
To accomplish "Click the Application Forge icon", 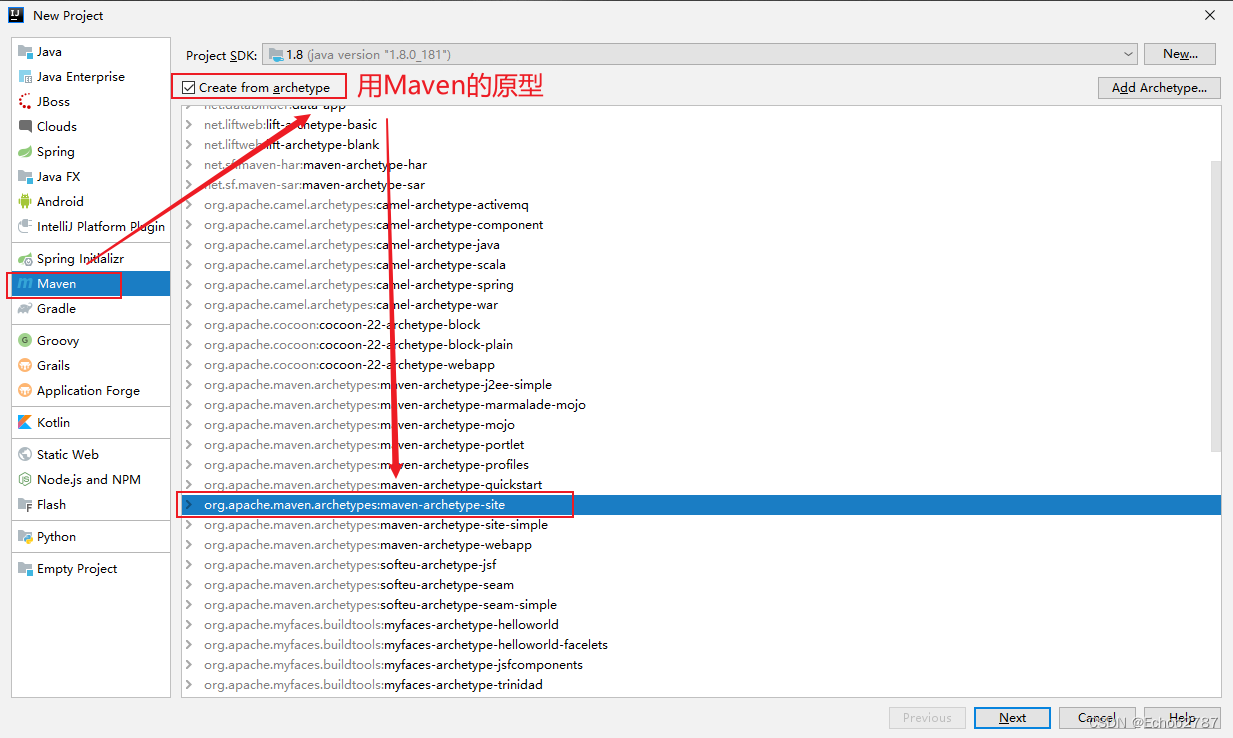I will [25, 391].
